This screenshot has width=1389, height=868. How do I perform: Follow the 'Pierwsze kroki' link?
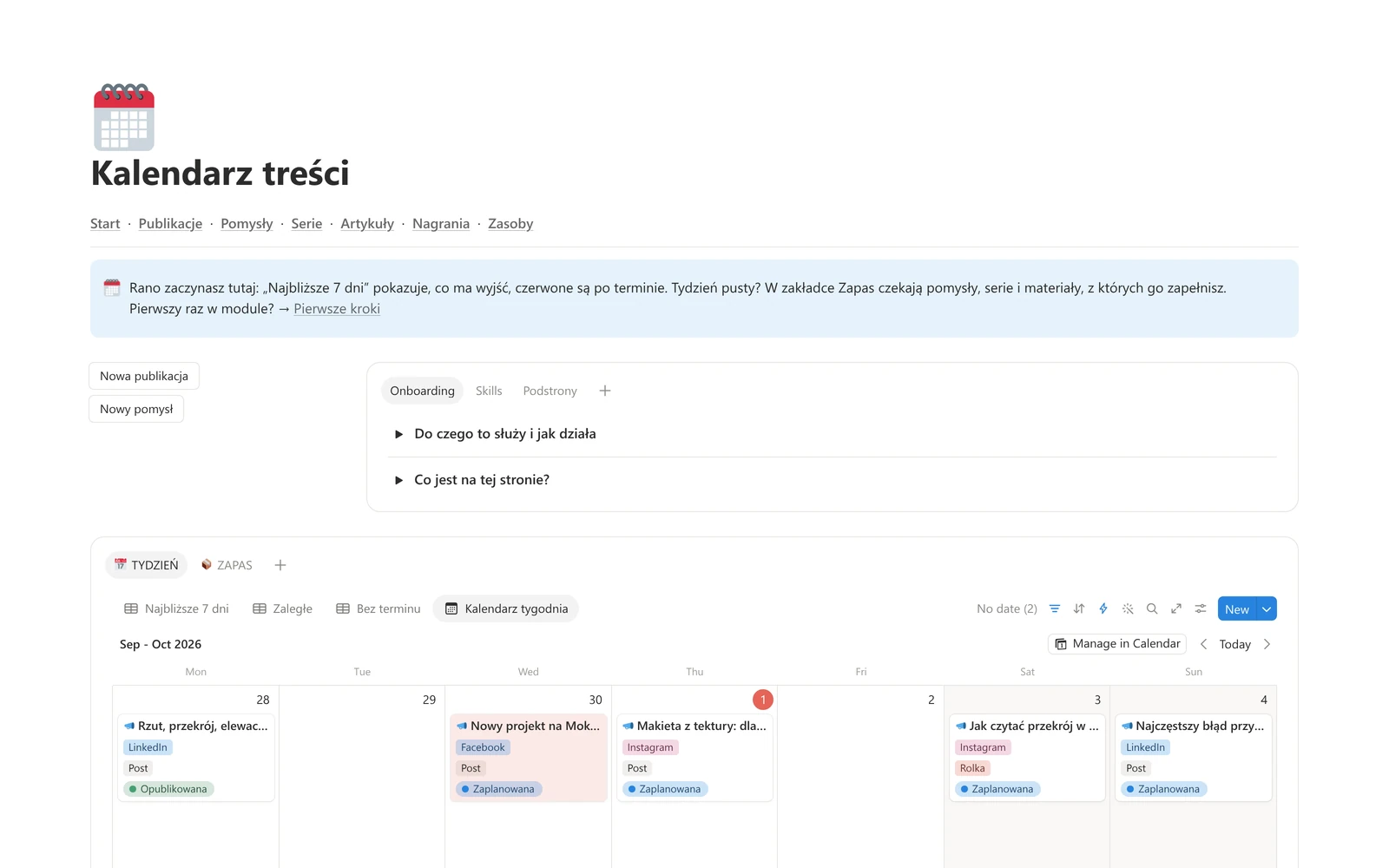click(337, 308)
